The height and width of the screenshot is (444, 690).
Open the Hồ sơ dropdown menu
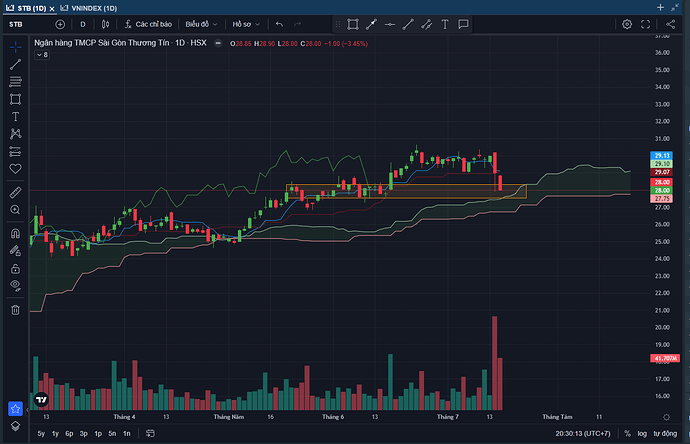(245, 24)
